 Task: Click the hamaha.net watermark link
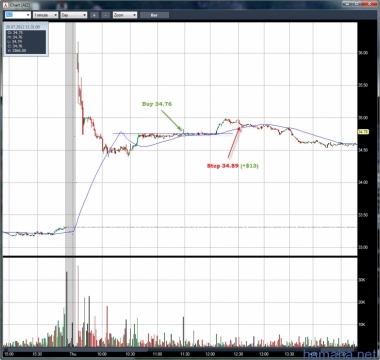coord(341,354)
